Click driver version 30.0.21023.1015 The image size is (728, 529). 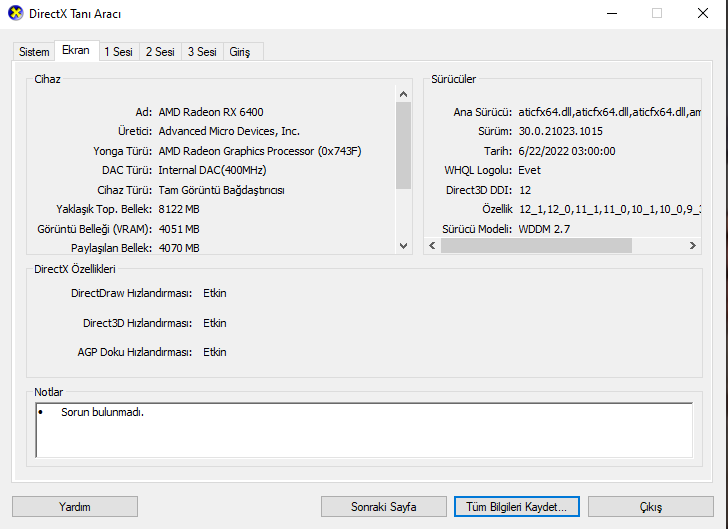(x=560, y=131)
